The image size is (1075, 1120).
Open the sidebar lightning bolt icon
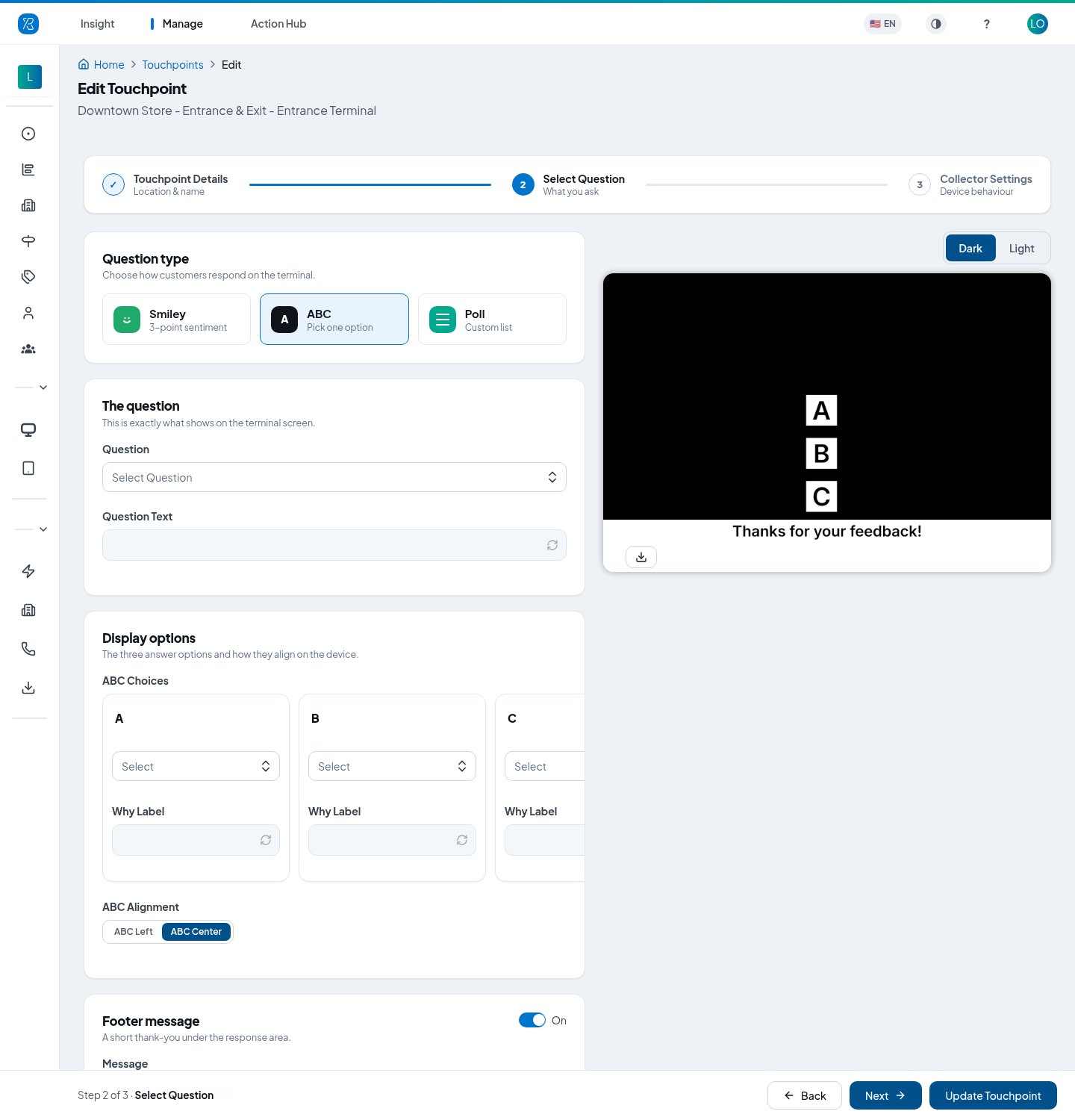click(x=28, y=571)
